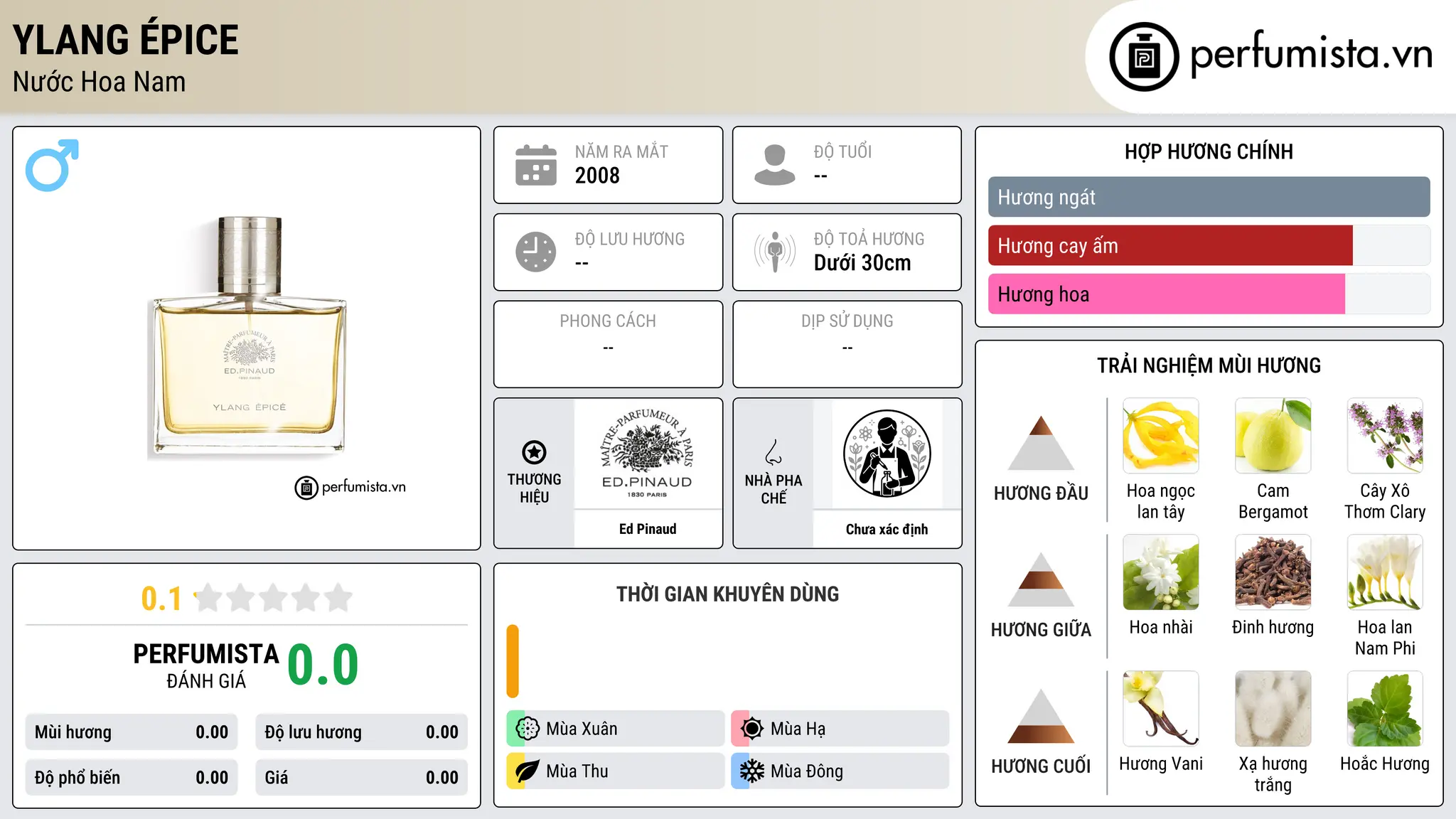1456x819 pixels.
Task: Select the jasmine flower note image
Action: [1161, 572]
